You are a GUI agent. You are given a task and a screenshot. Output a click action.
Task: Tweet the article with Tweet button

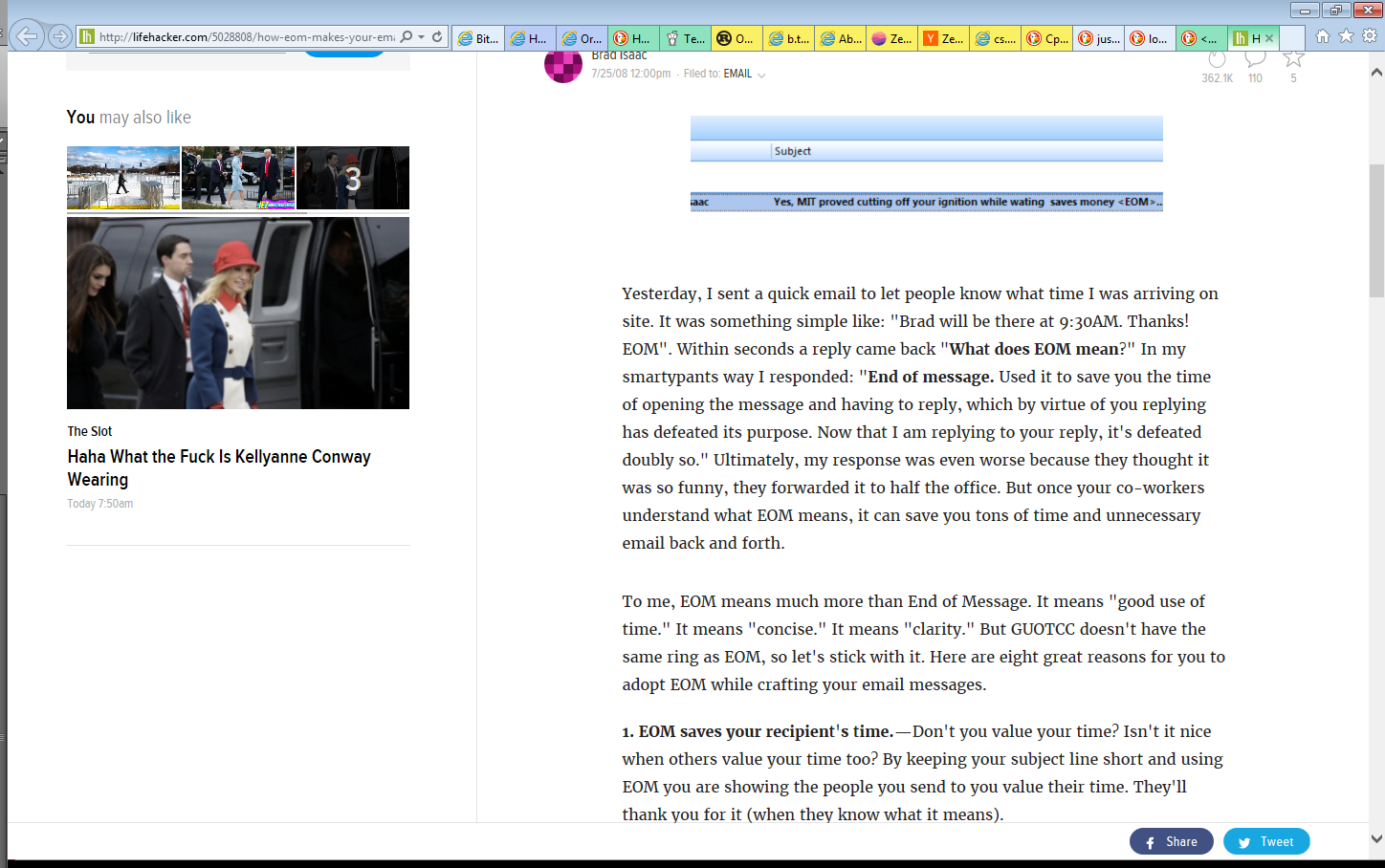[1266, 841]
